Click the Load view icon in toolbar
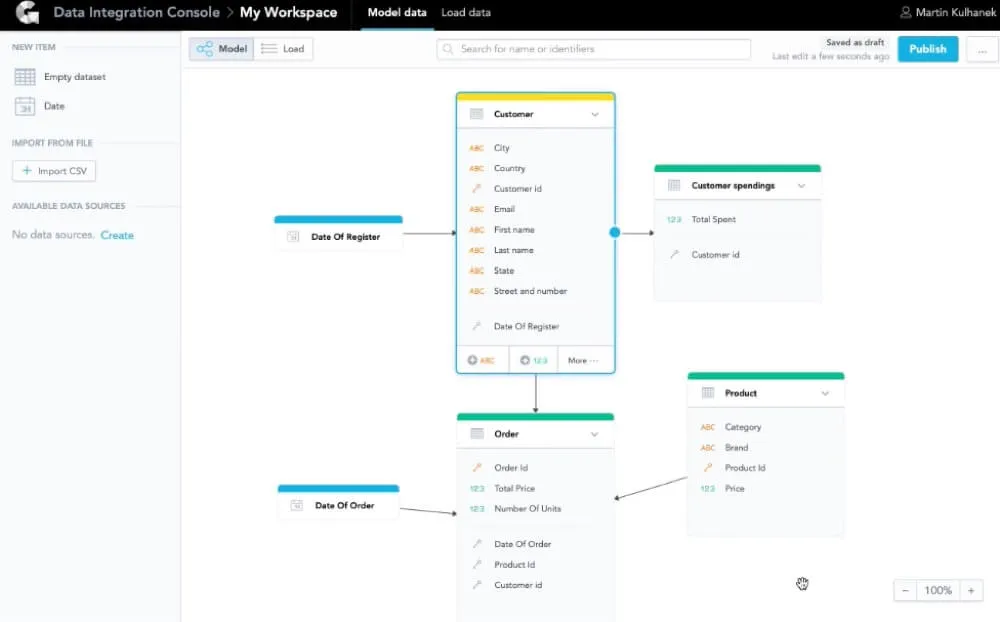This screenshot has height=622, width=1000. 266,48
